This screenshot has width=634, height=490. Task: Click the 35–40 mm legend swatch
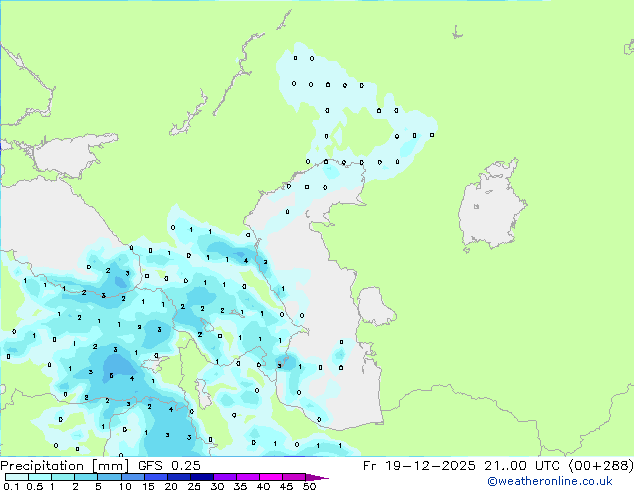pyautogui.click(x=247, y=477)
